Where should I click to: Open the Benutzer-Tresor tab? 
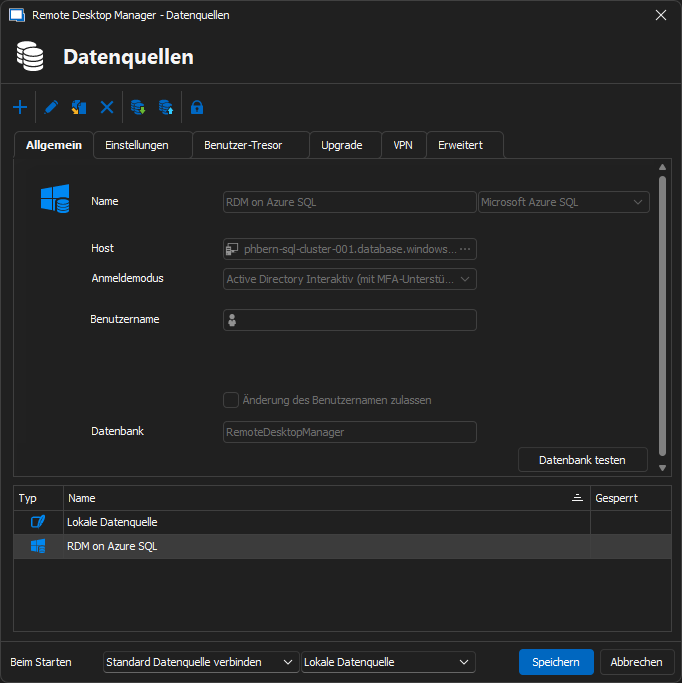[x=243, y=145]
